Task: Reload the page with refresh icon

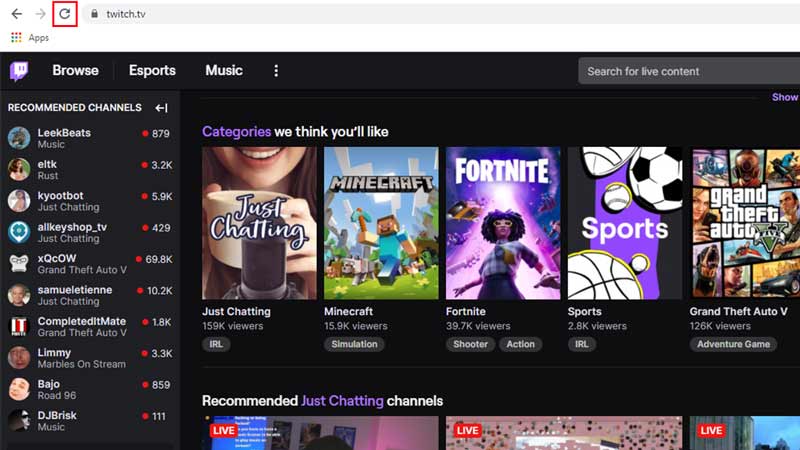Action: pyautogui.click(x=64, y=14)
